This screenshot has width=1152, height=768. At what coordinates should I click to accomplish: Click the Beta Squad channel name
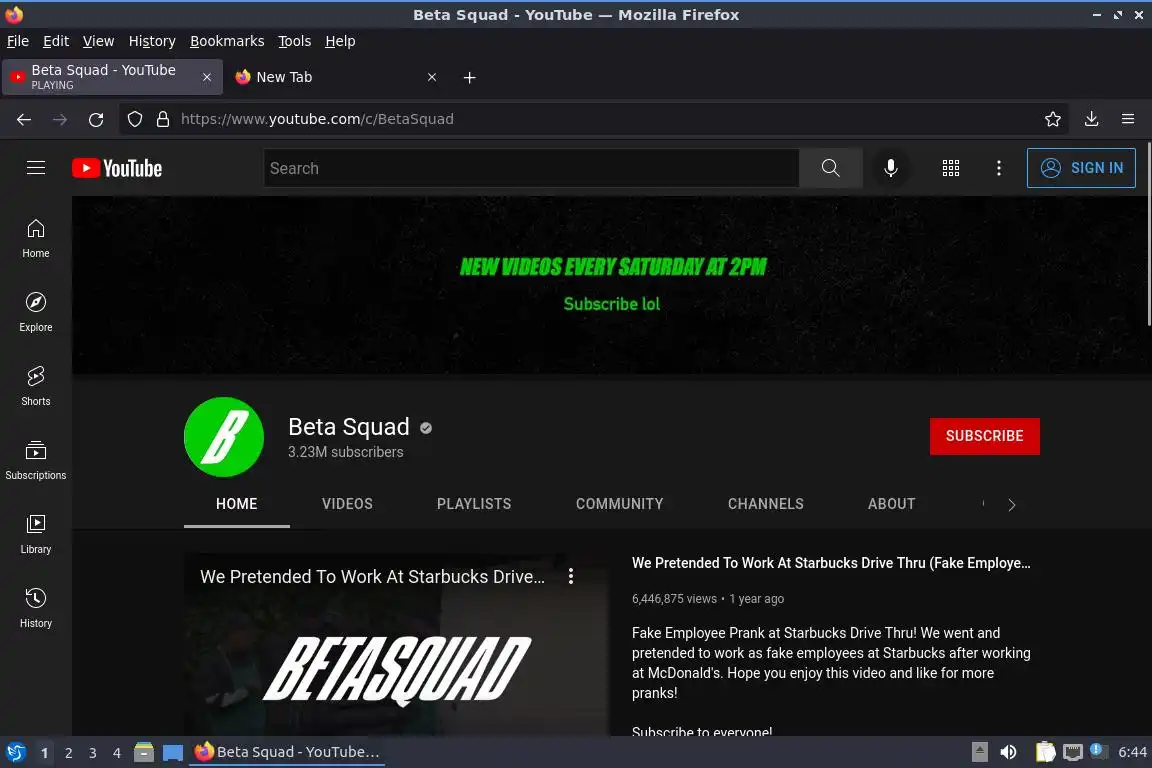[x=348, y=427]
